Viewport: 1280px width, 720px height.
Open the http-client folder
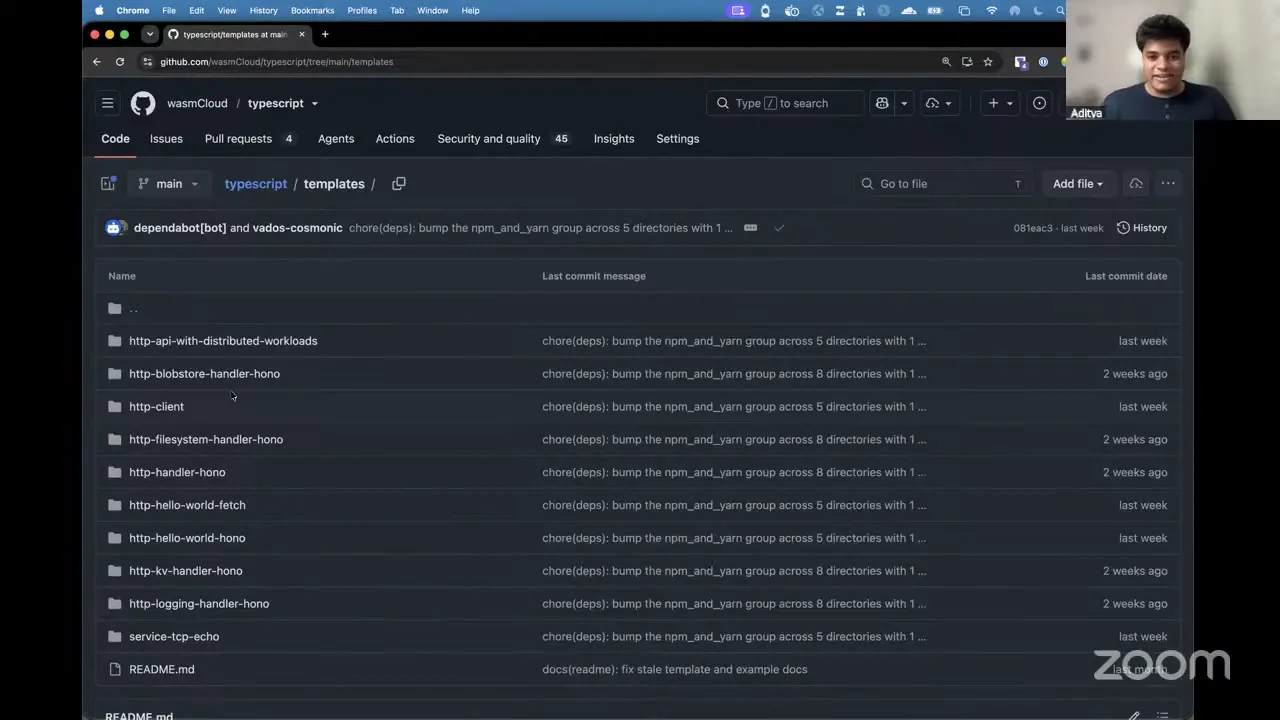[156, 407]
